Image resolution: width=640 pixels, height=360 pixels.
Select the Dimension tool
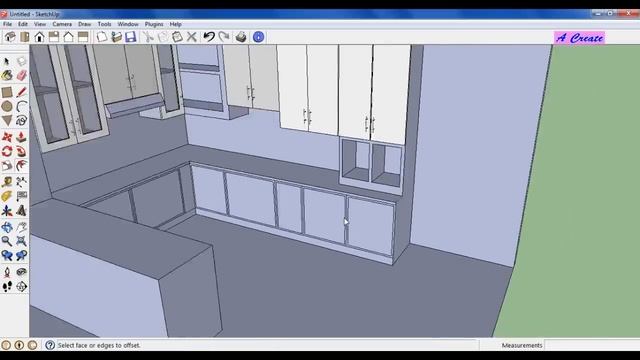coord(21,182)
